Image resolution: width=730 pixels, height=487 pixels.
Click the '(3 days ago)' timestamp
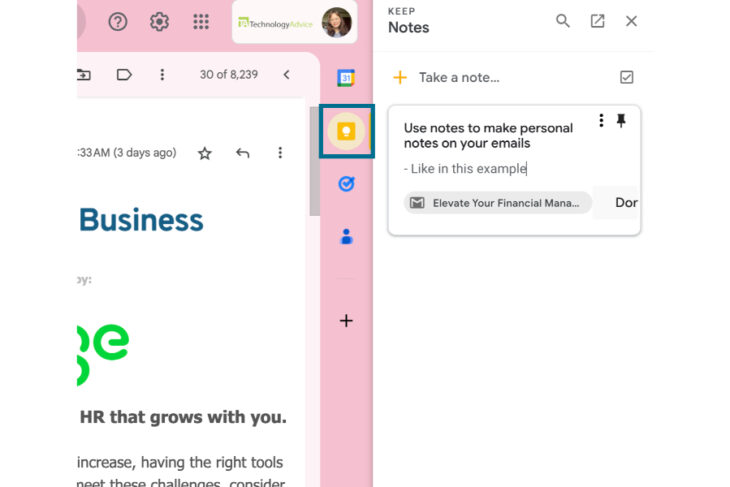point(145,153)
